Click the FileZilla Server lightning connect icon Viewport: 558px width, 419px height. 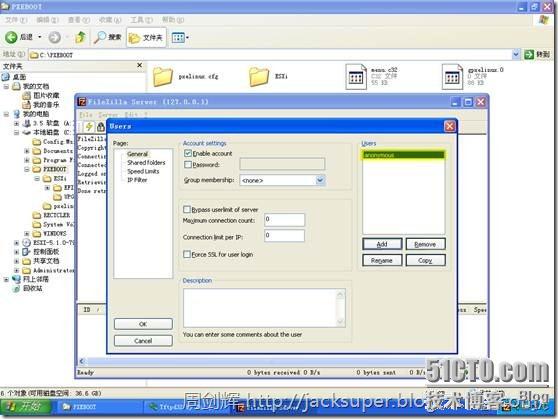pyautogui.click(x=89, y=126)
